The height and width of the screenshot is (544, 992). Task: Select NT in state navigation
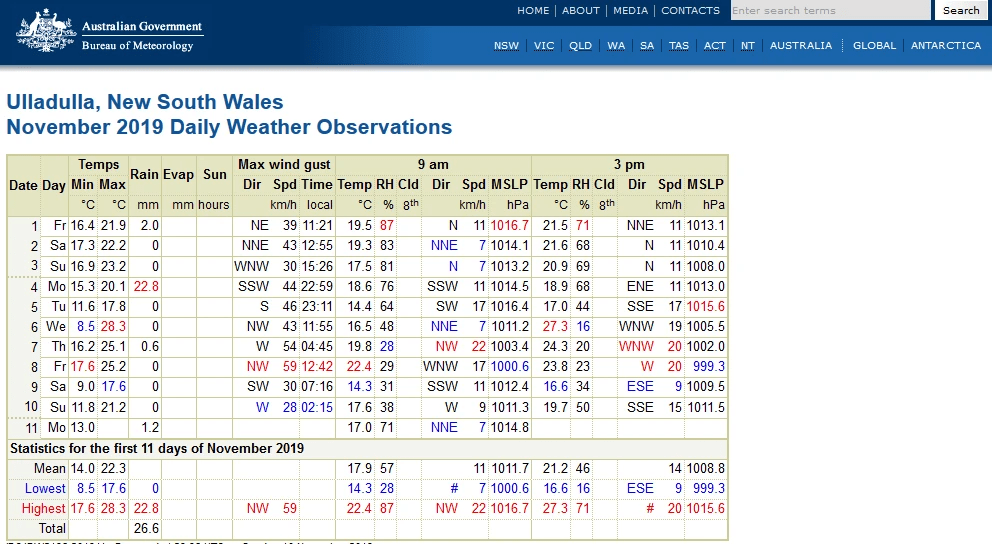748,46
